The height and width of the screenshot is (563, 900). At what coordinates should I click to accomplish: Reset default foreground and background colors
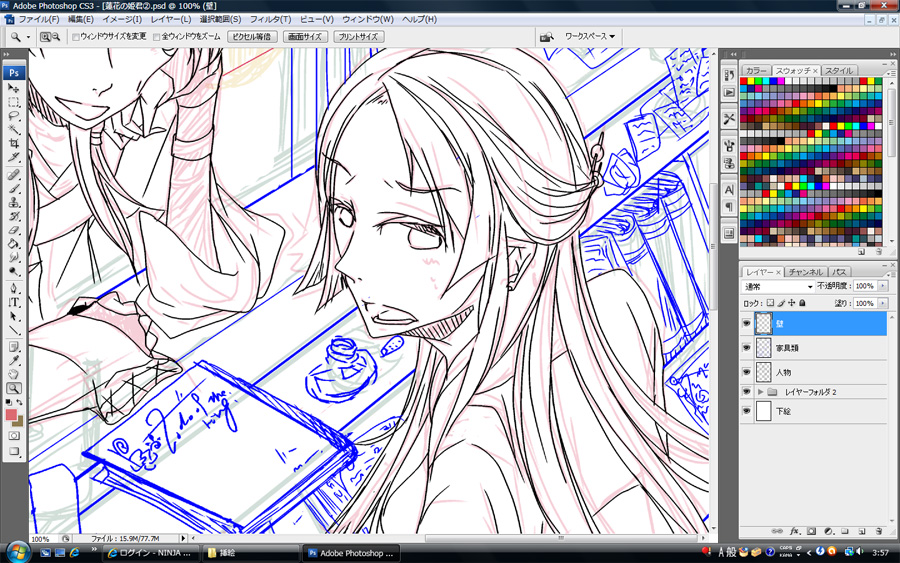click(9, 402)
